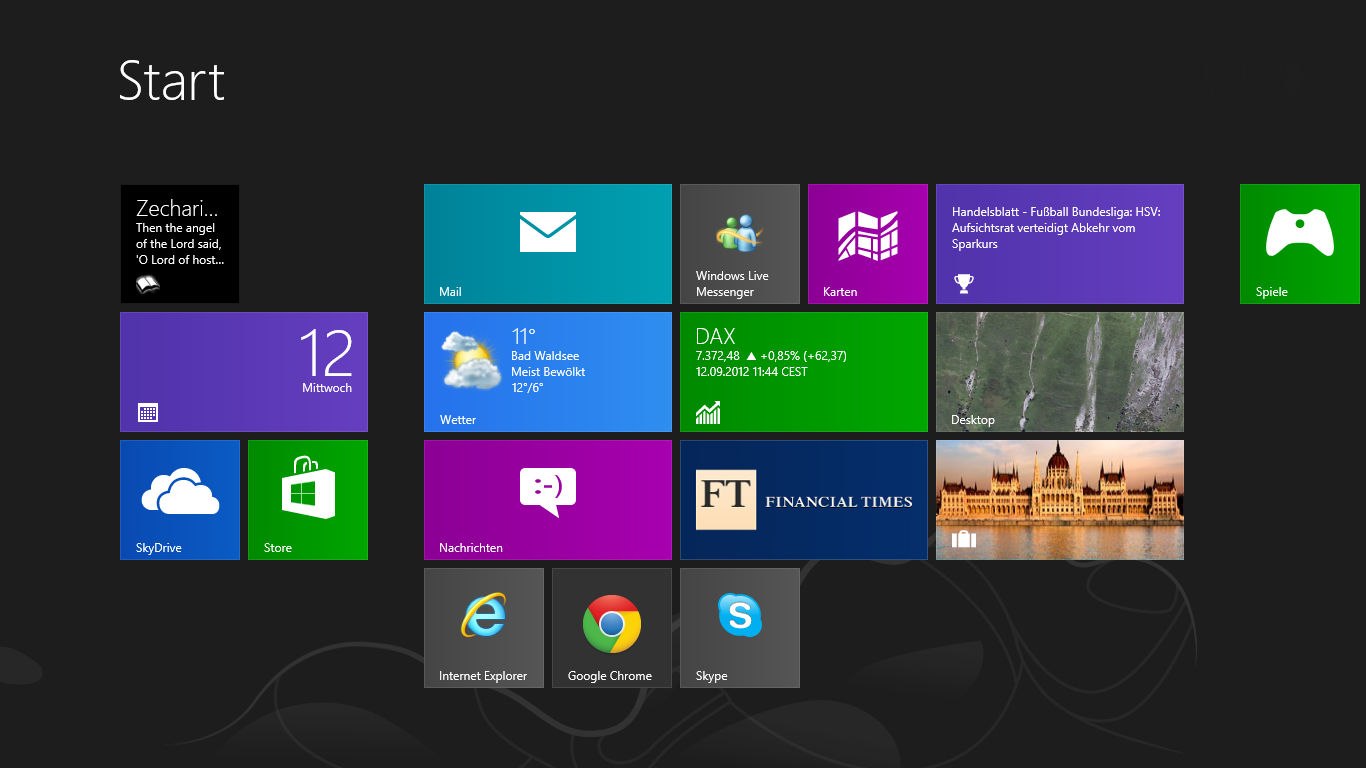Open the Financial Times tile
The image size is (1366, 768).
pyautogui.click(x=803, y=499)
